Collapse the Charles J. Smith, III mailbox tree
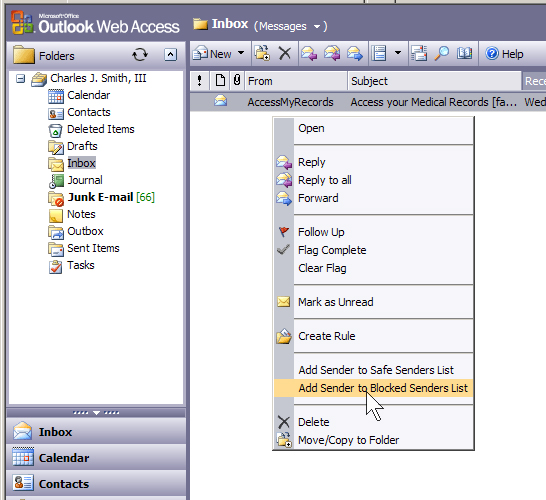 21,79
